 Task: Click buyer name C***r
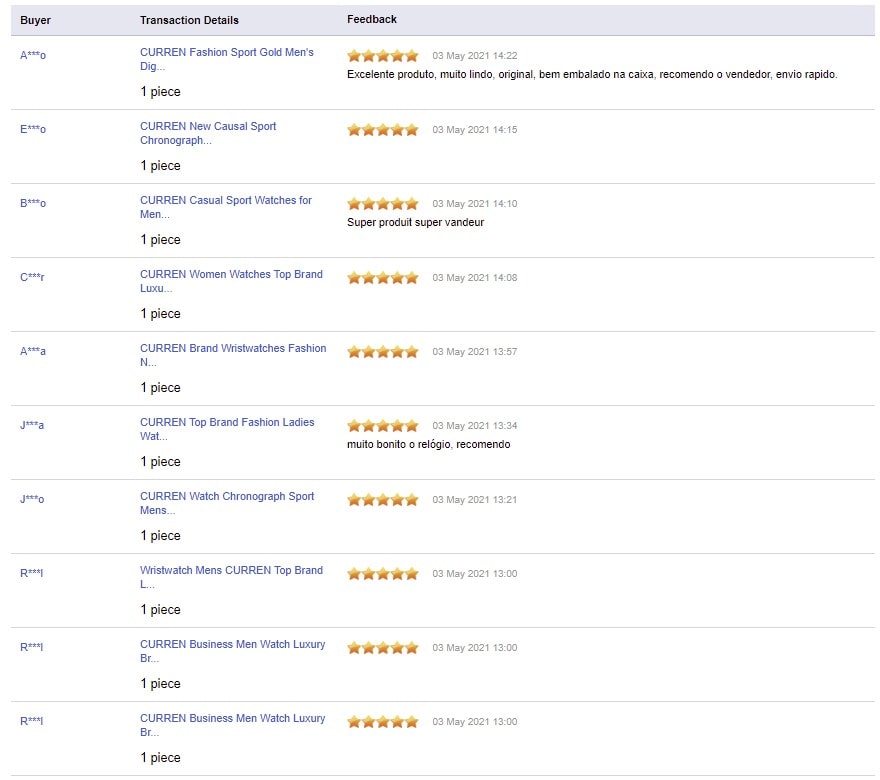(x=32, y=277)
